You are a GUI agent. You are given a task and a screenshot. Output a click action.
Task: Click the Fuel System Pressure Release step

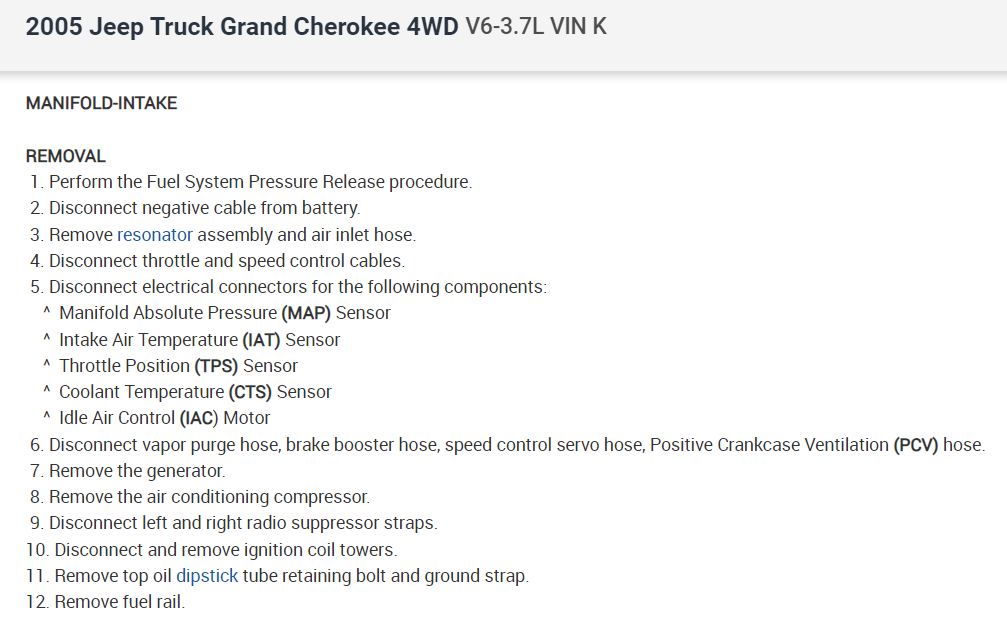click(260, 182)
